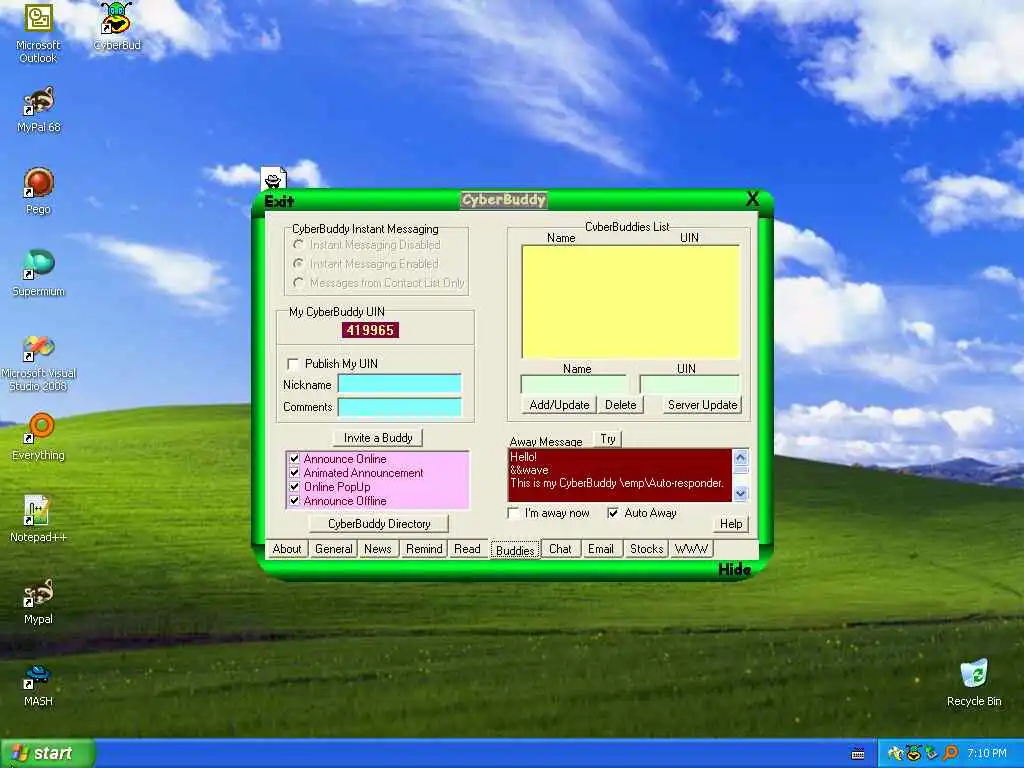Open the Remind tab

click(x=424, y=549)
